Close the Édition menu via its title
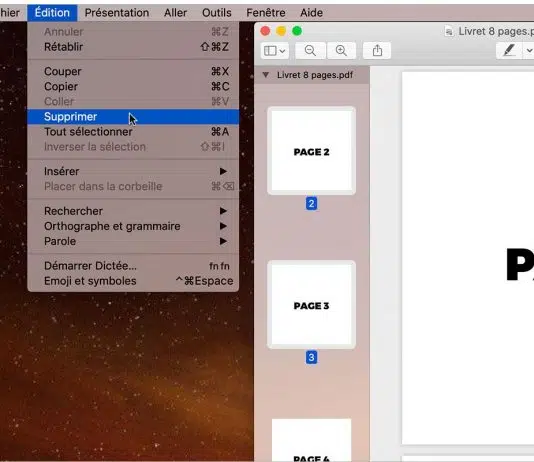 [x=52, y=13]
